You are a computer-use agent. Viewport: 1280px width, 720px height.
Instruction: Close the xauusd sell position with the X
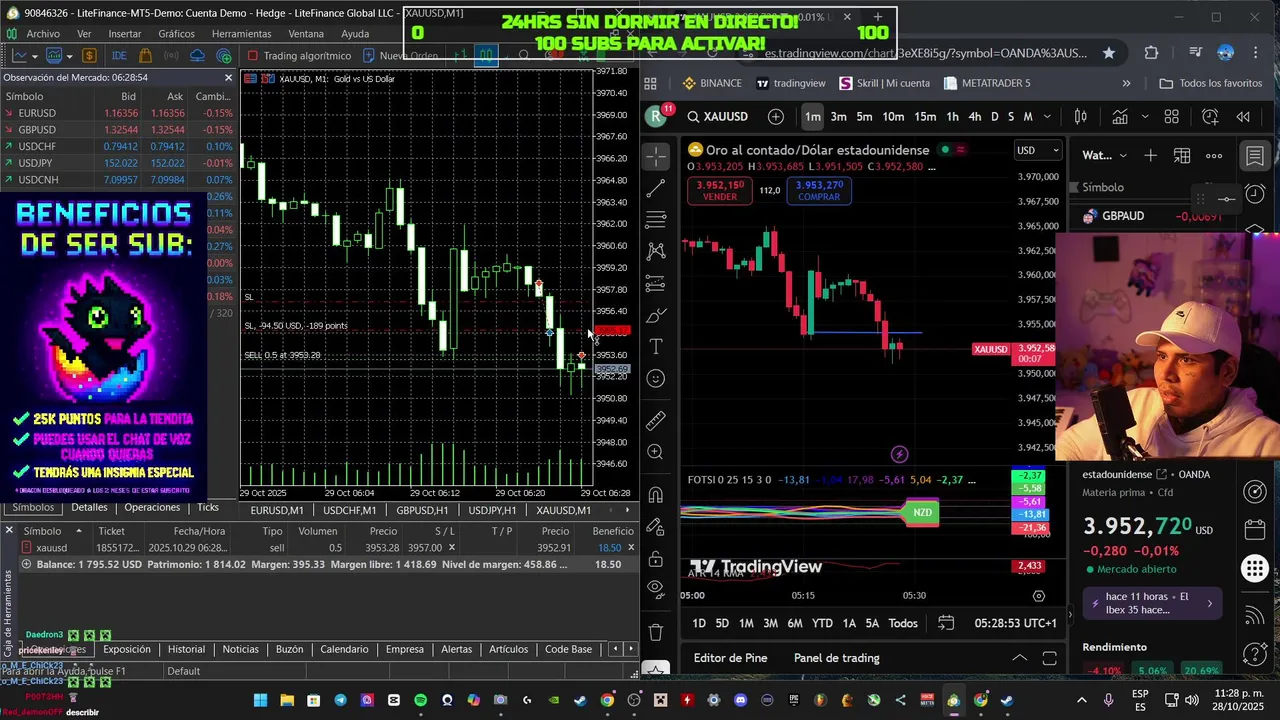click(x=630, y=547)
